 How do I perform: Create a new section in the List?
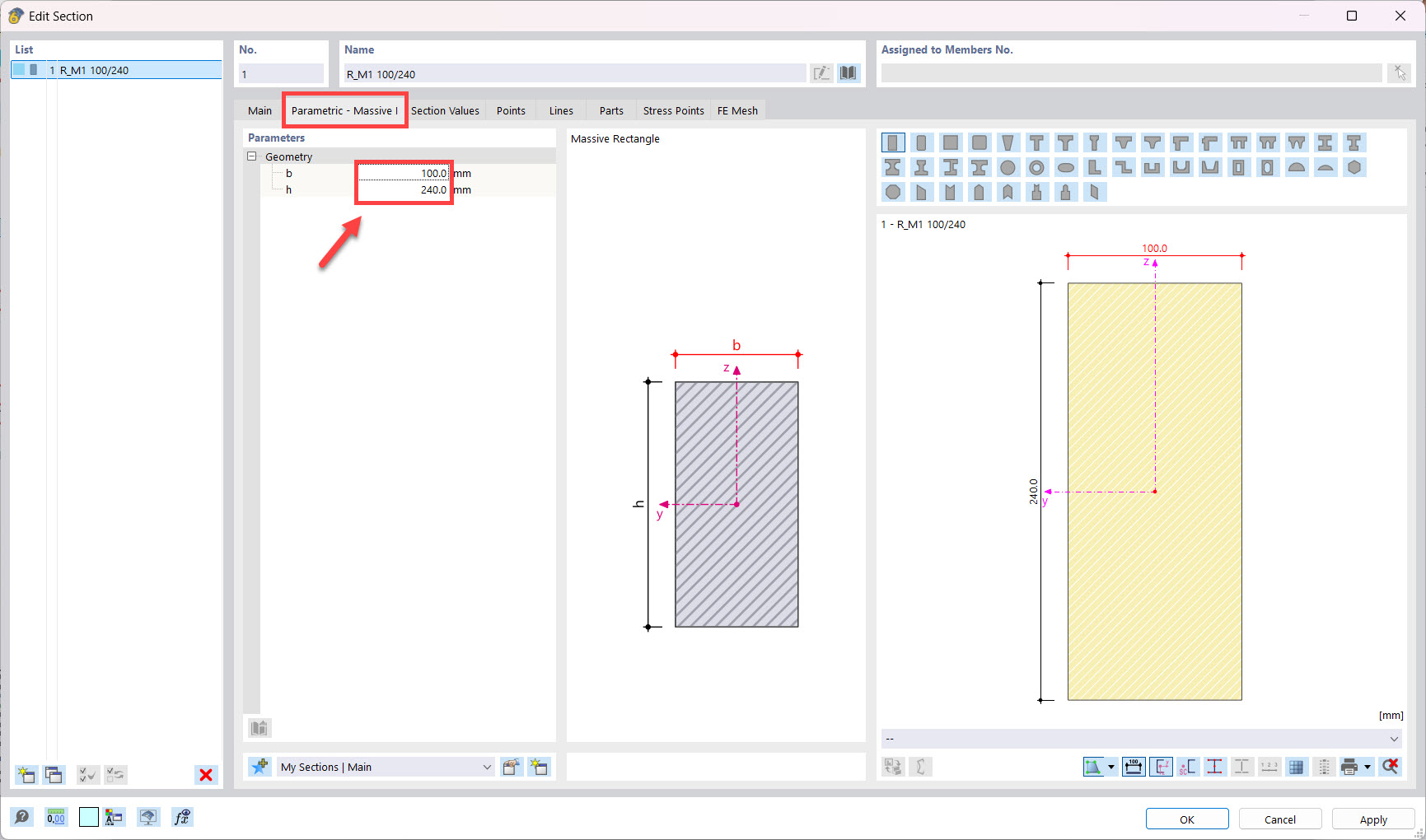coord(26,775)
